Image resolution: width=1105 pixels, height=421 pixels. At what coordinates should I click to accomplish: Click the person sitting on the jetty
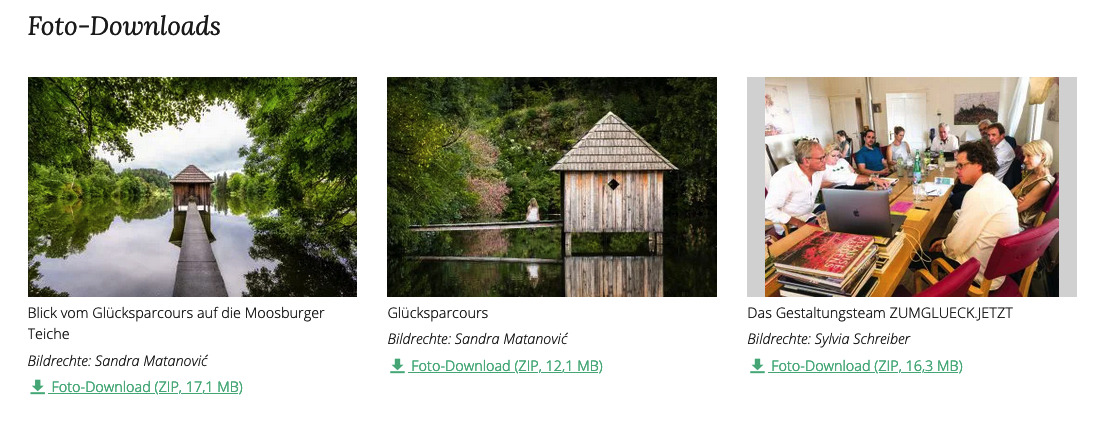pos(533,210)
